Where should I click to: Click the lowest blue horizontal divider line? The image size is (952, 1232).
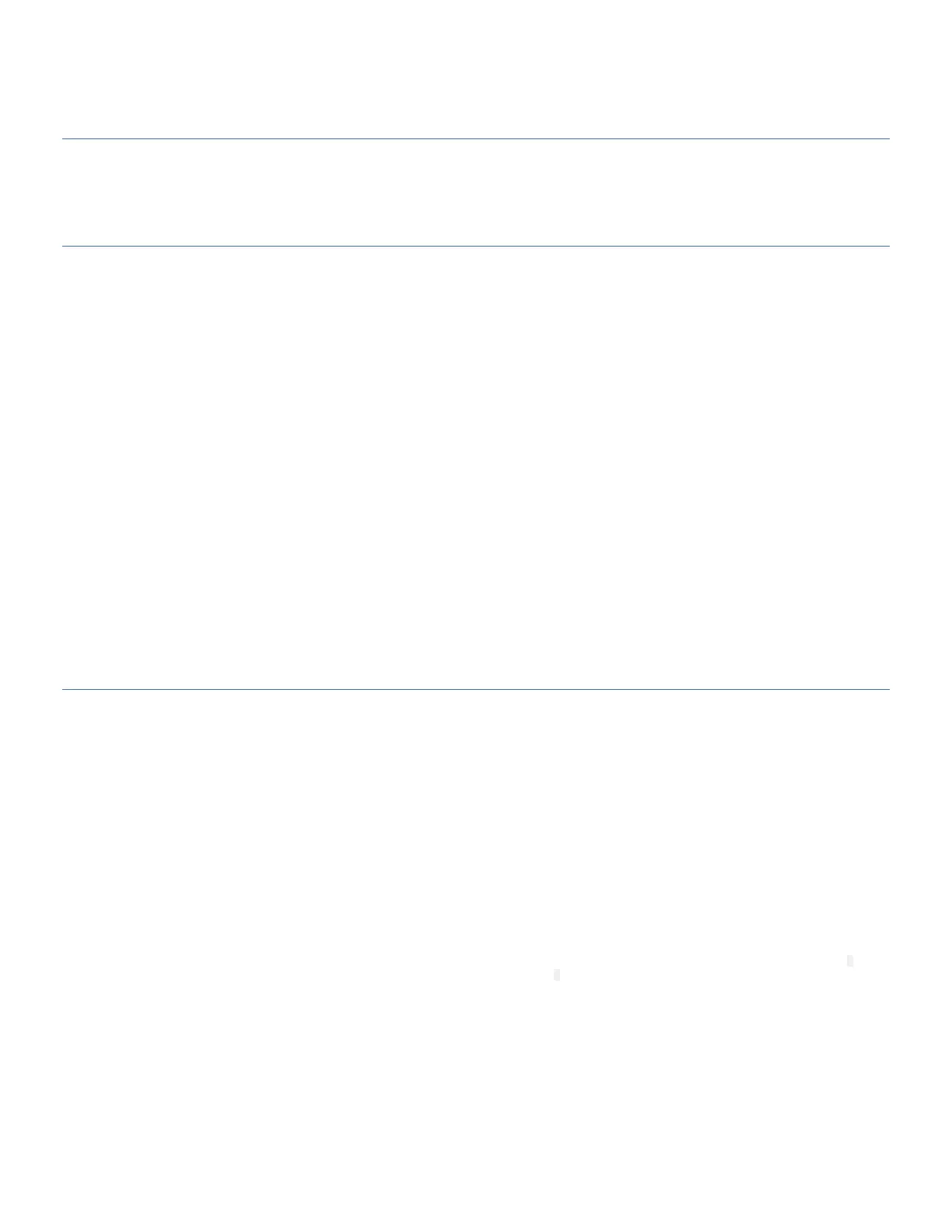(x=475, y=689)
